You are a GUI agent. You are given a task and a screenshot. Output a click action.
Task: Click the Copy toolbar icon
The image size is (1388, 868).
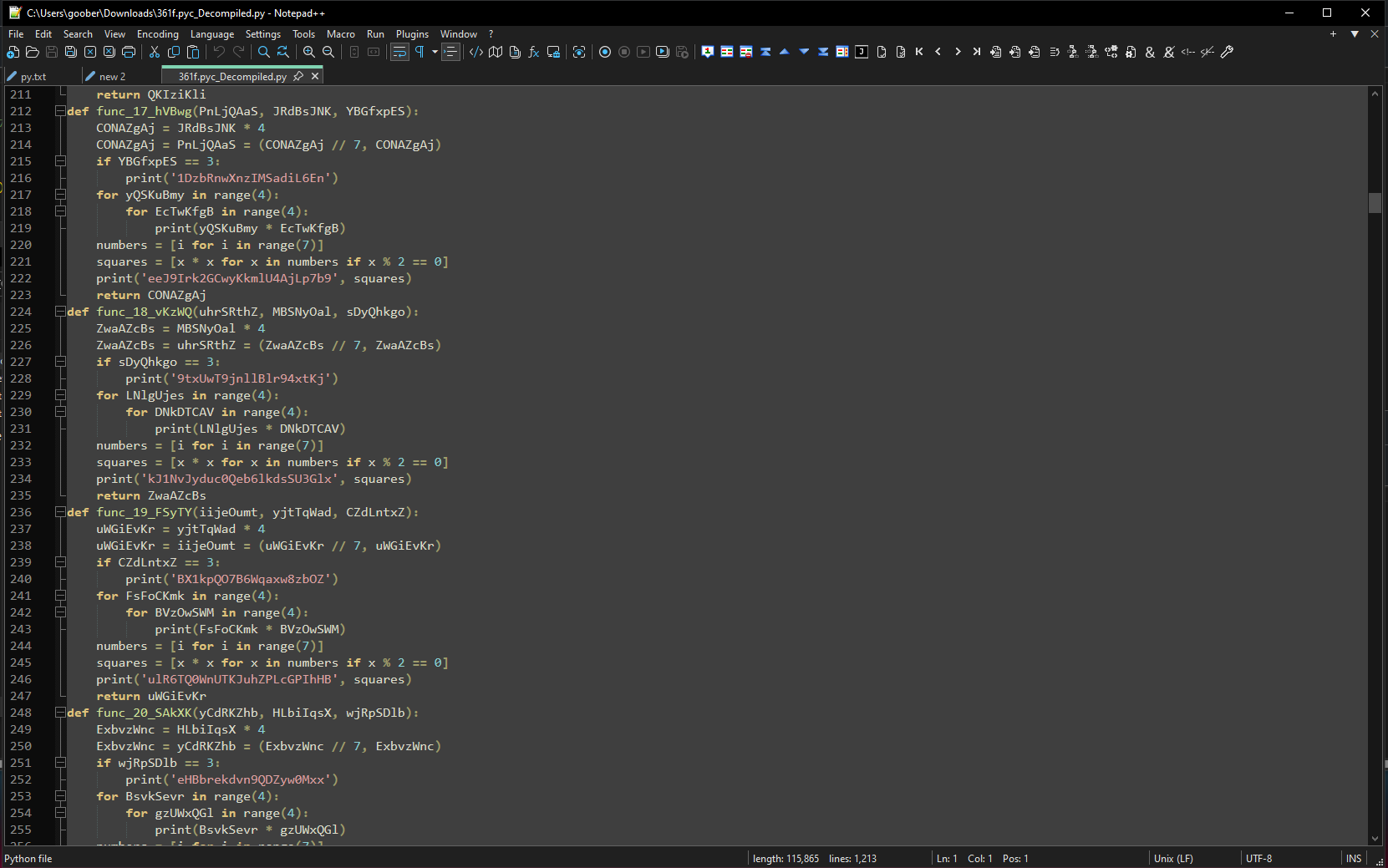[174, 52]
